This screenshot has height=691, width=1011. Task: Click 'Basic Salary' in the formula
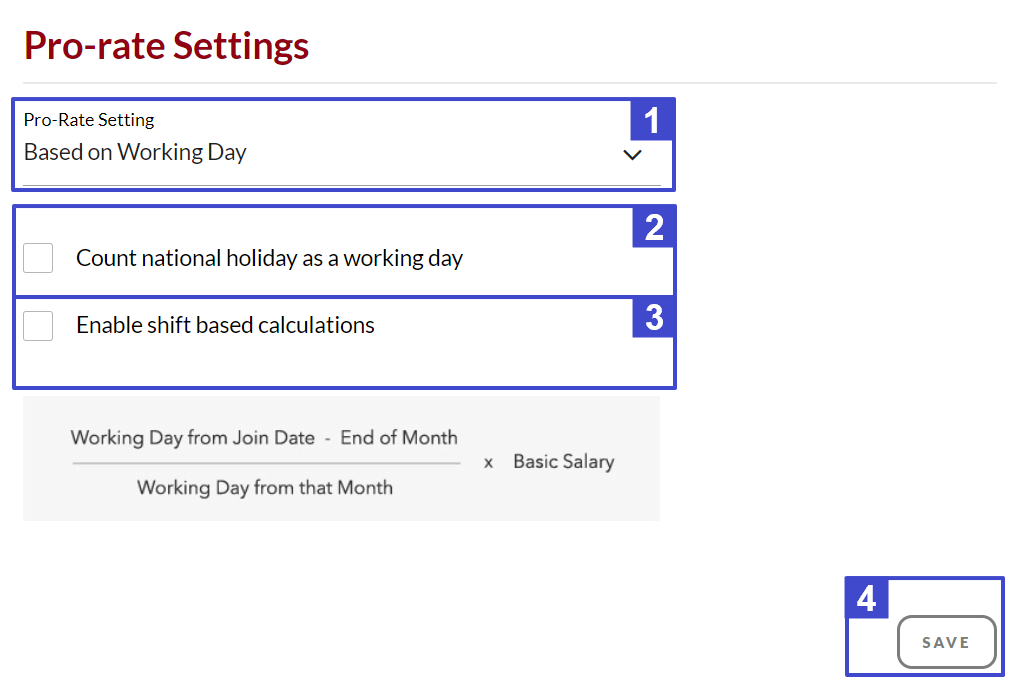563,462
